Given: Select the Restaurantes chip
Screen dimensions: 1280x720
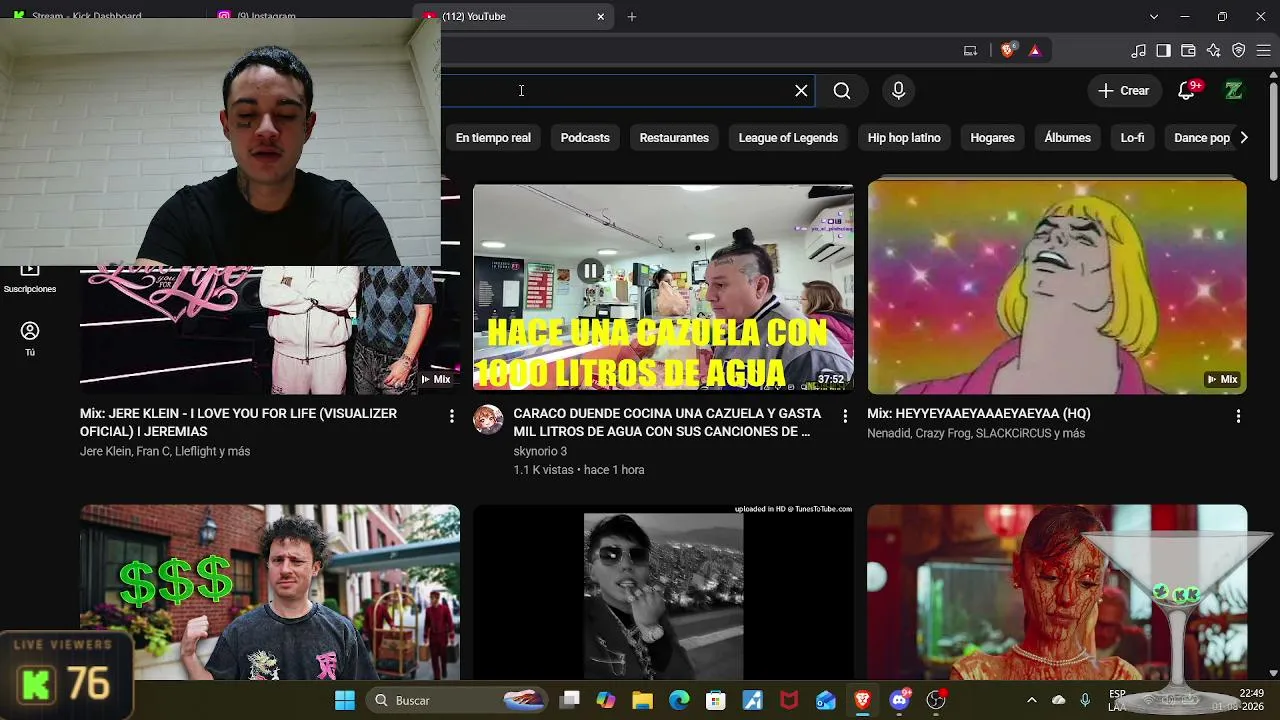Looking at the screenshot, I should pos(674,138).
